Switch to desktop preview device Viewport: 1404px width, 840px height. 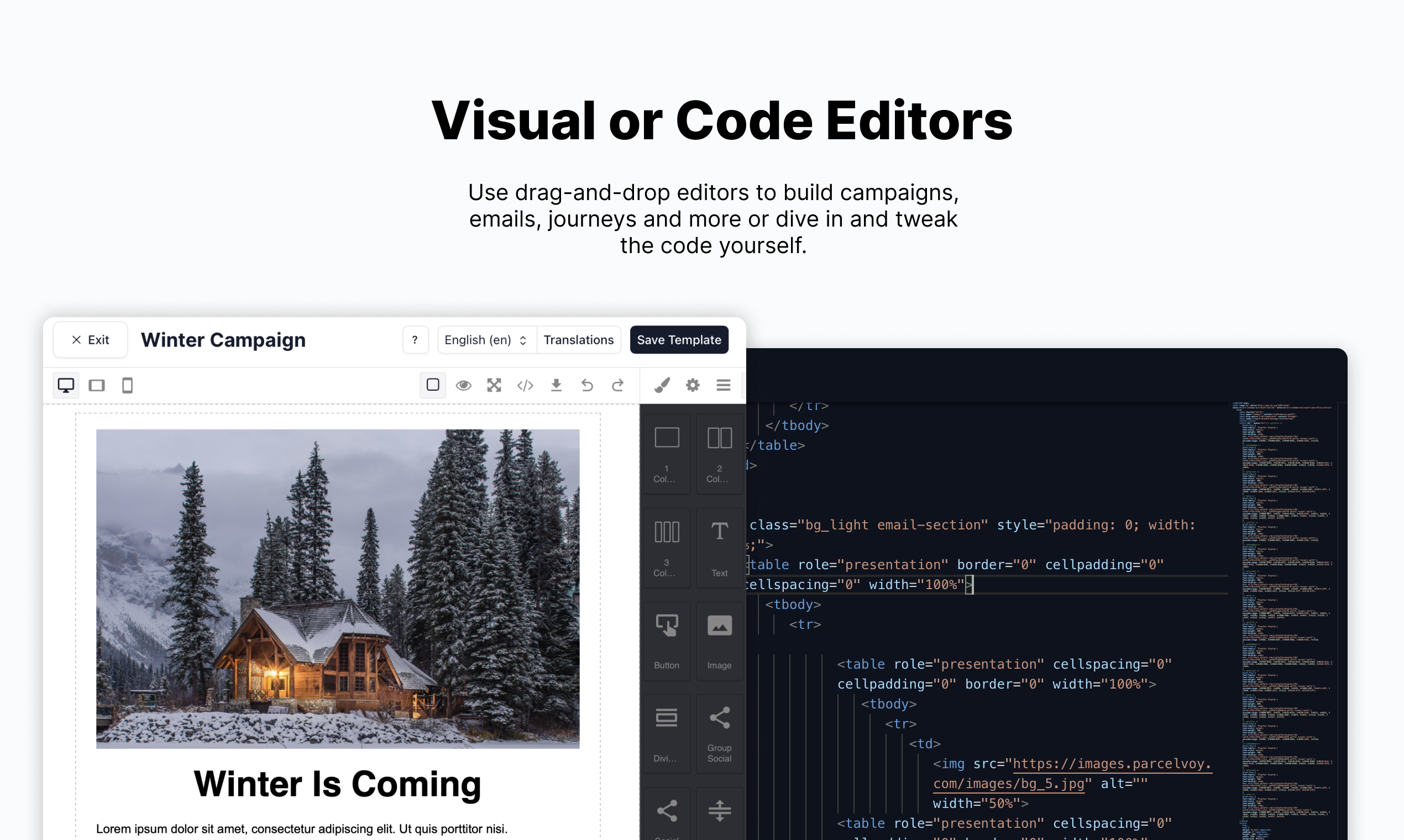66,386
